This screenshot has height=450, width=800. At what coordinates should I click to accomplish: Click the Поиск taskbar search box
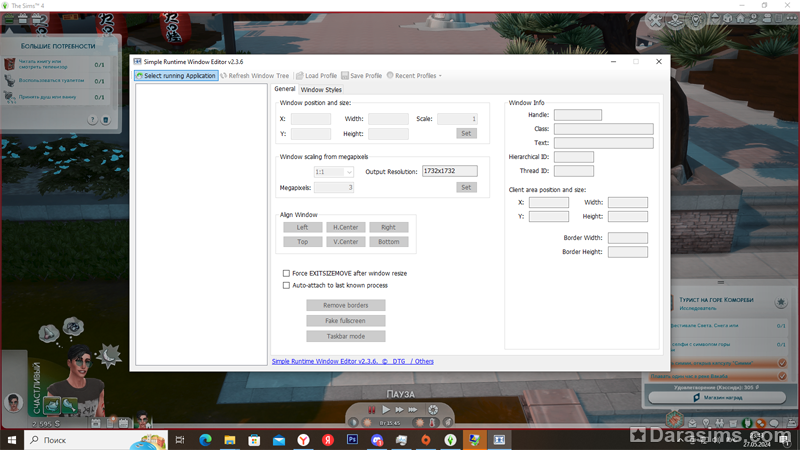[96, 440]
